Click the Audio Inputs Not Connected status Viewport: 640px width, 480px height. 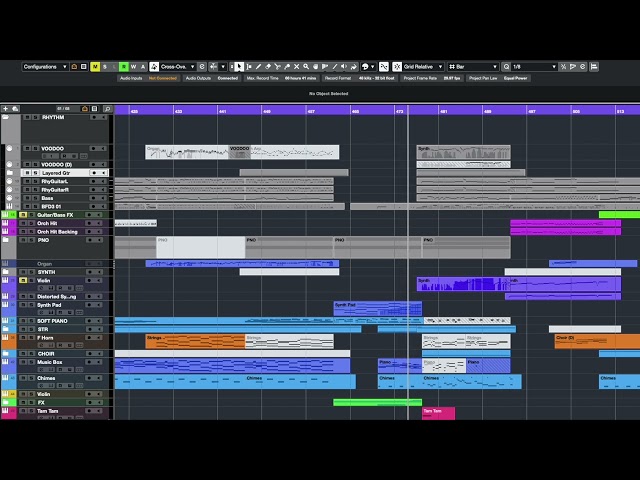point(163,78)
